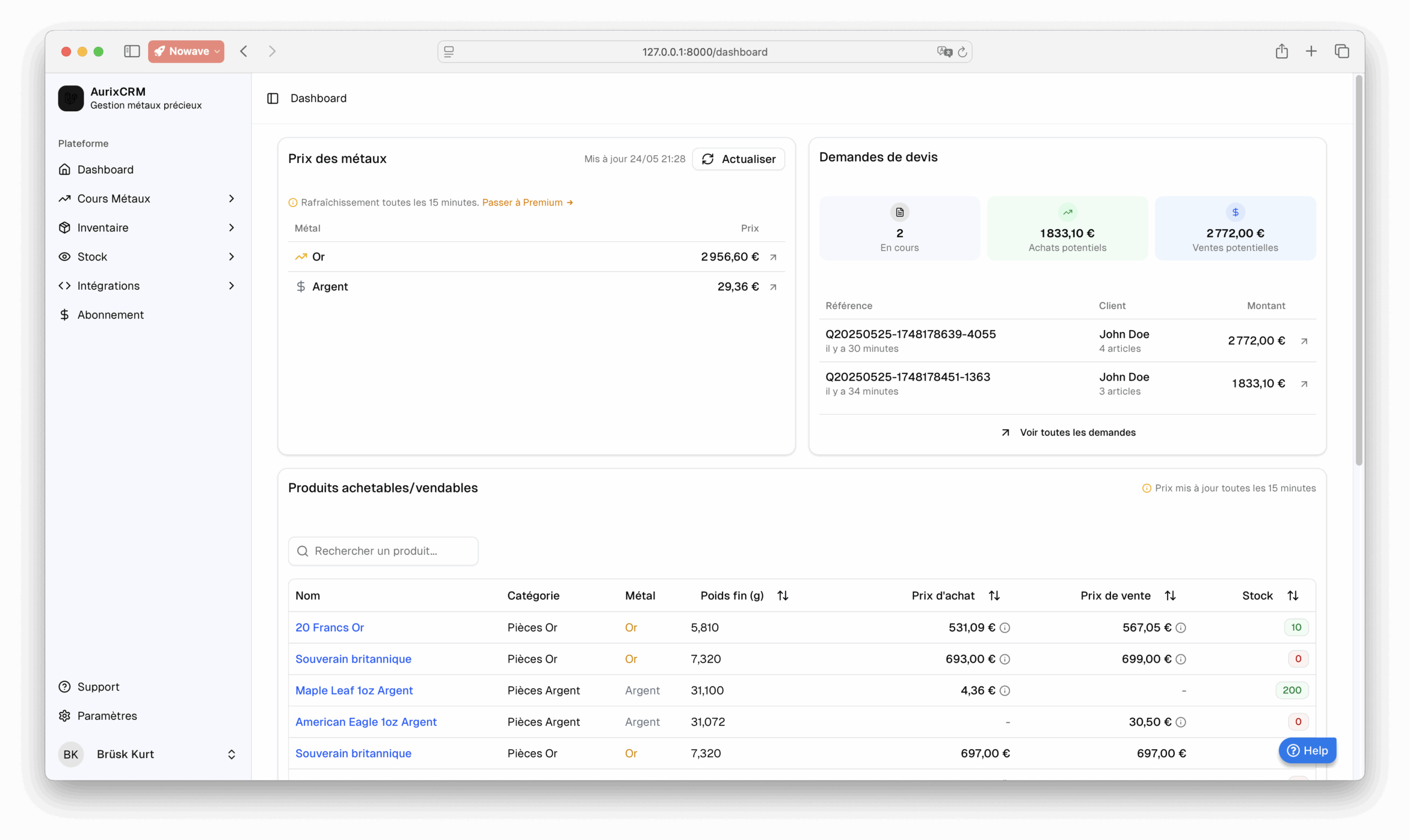Click amount 1 833,10 € in quotes table
This screenshot has width=1410, height=840.
pyautogui.click(x=1259, y=384)
